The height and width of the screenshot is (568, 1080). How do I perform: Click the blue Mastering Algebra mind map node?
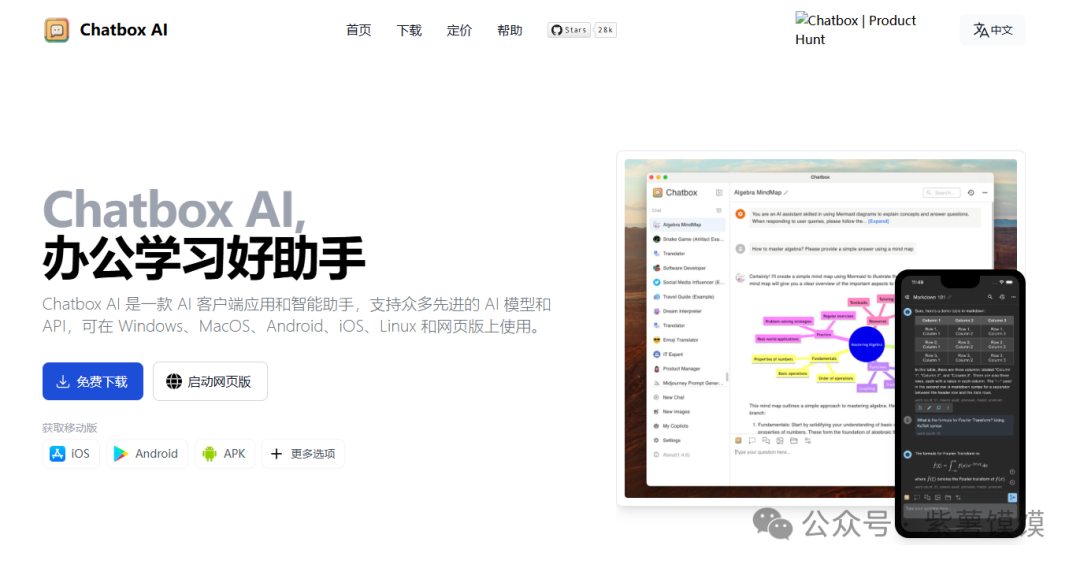866,344
